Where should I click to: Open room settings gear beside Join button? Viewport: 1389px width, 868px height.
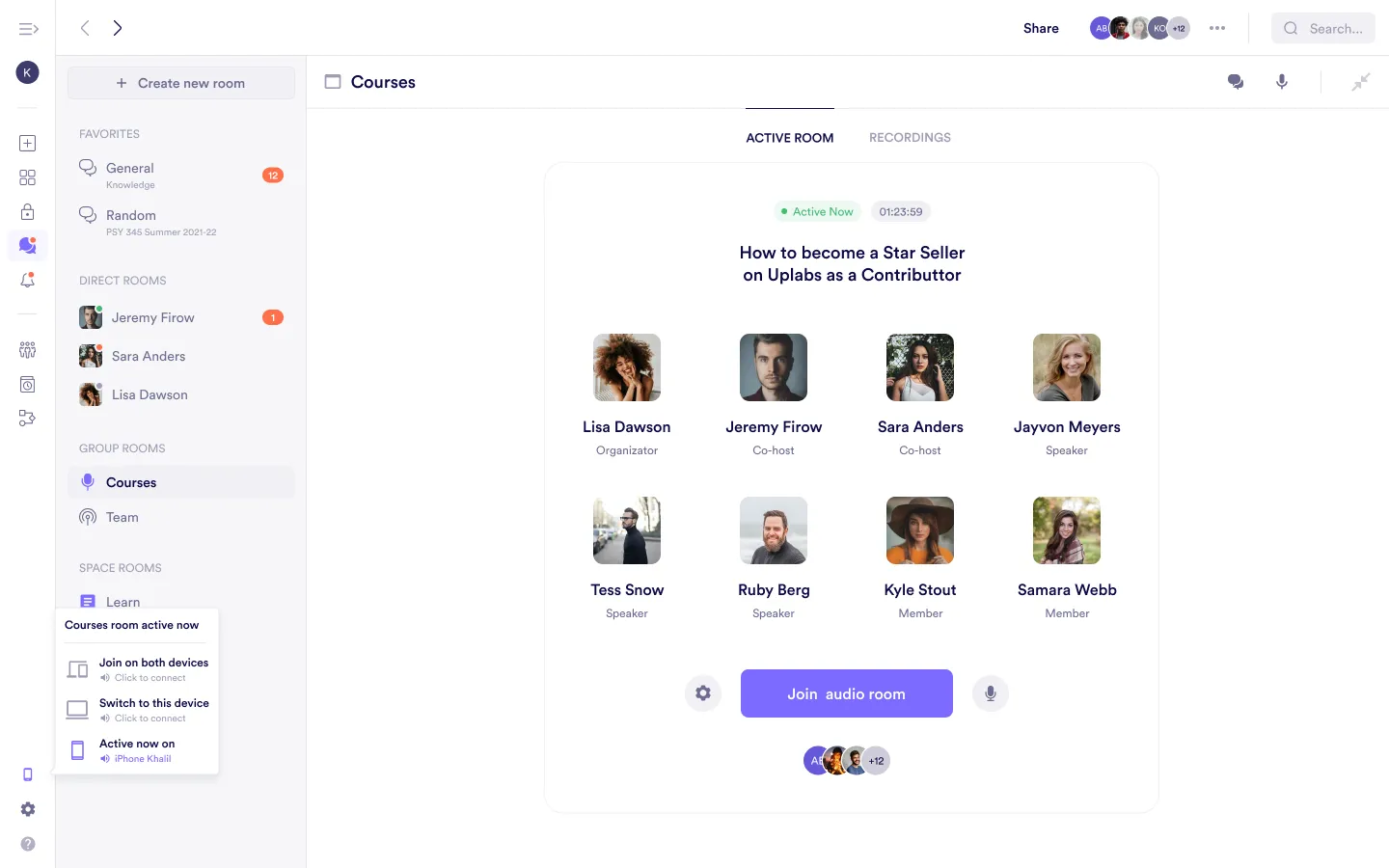[x=703, y=693]
